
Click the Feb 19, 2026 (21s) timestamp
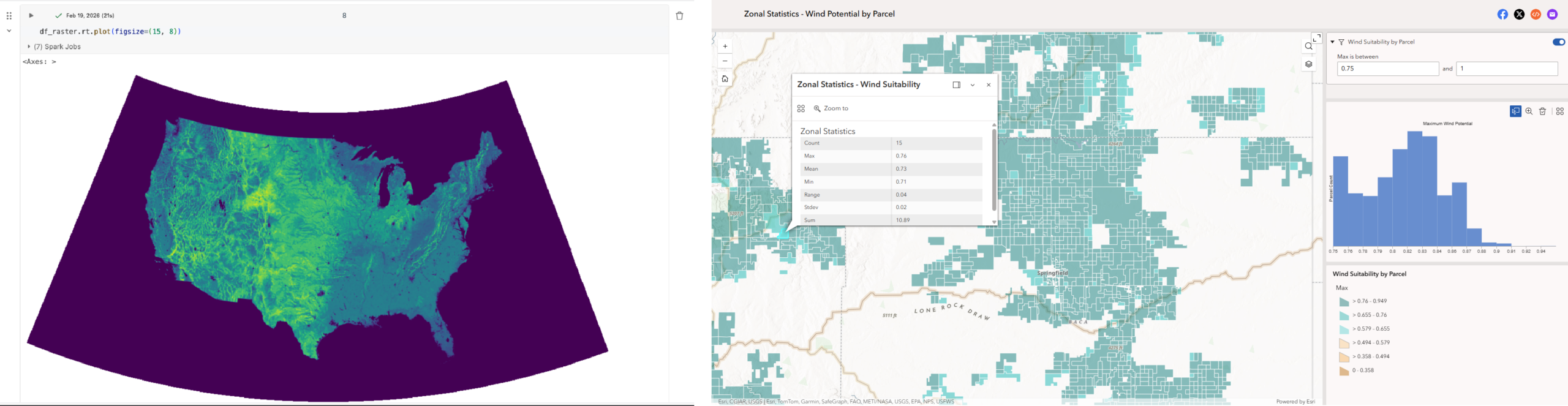[90, 15]
